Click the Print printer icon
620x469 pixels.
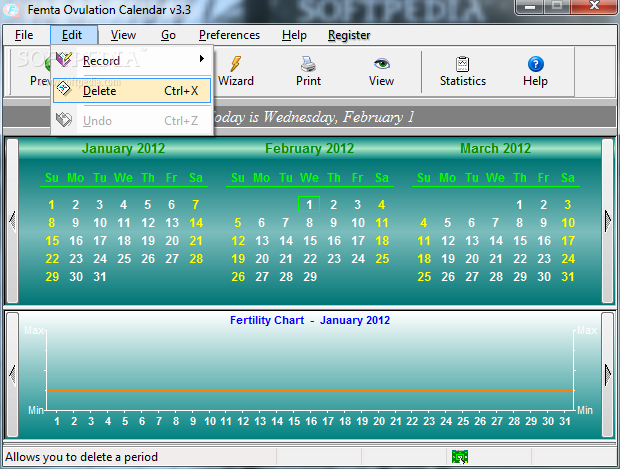click(x=308, y=64)
